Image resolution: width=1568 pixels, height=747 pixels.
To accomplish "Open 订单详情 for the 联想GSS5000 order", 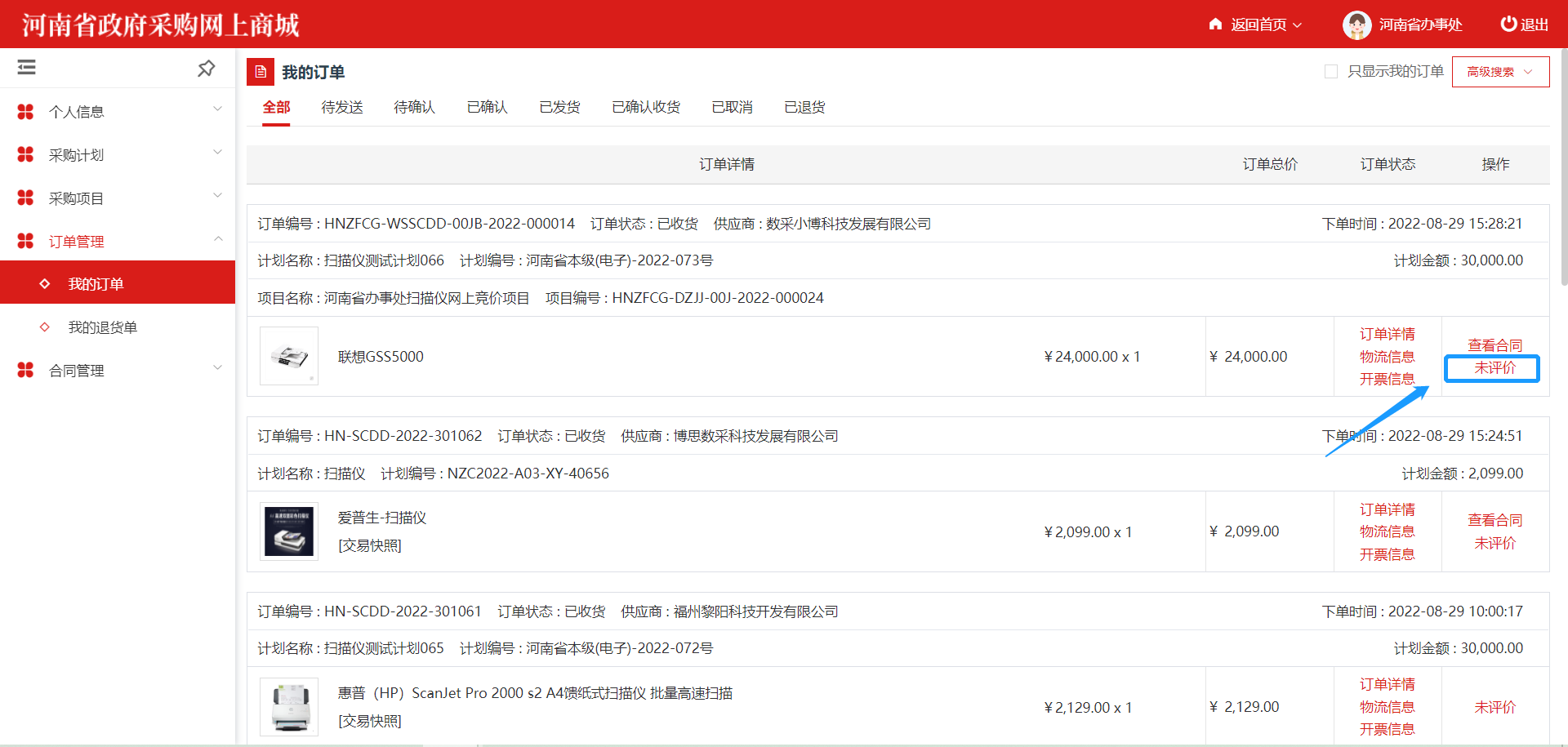I will [x=1387, y=334].
